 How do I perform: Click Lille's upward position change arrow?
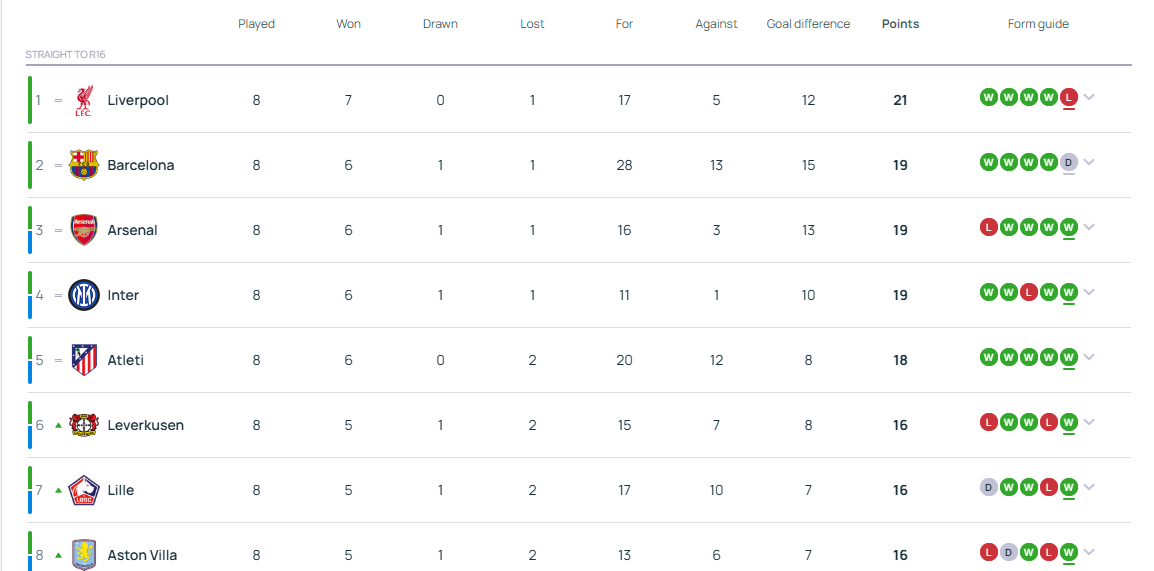pyautogui.click(x=58, y=490)
